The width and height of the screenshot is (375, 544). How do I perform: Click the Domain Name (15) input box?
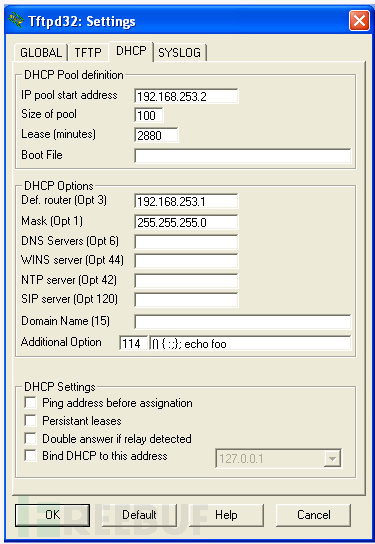pyautogui.click(x=242, y=322)
